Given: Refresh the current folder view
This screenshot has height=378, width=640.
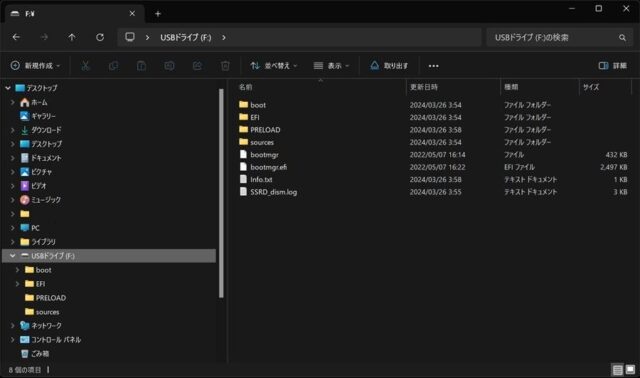Looking at the screenshot, I should pos(100,37).
